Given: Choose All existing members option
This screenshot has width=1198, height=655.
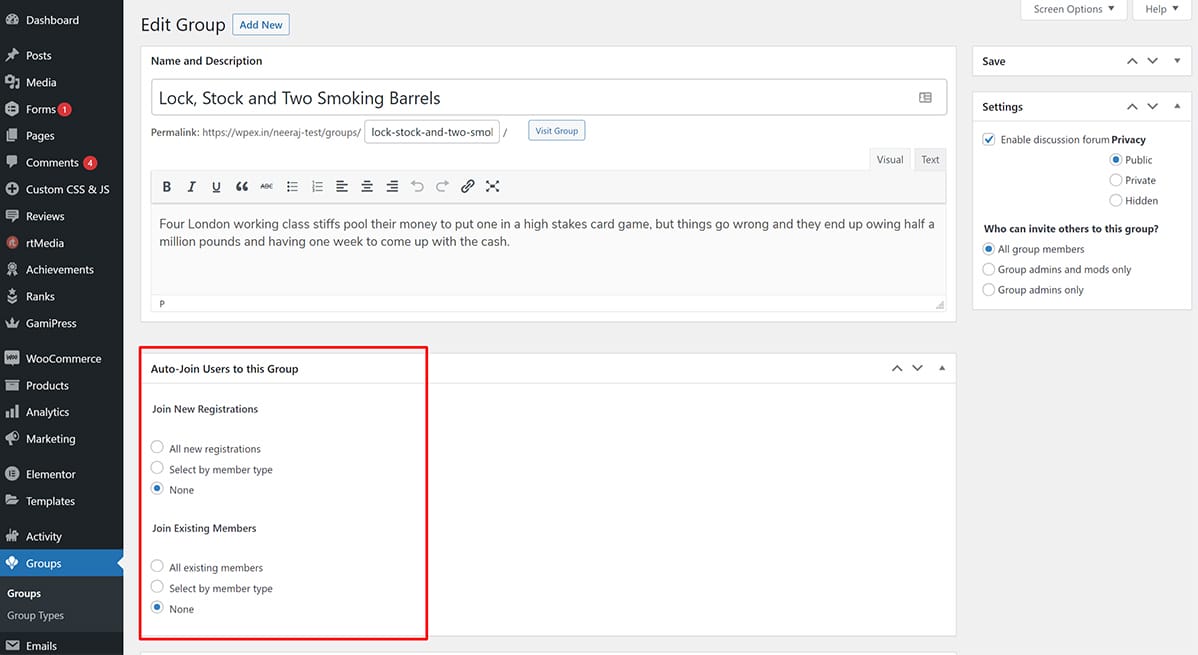Looking at the screenshot, I should pyautogui.click(x=157, y=567).
